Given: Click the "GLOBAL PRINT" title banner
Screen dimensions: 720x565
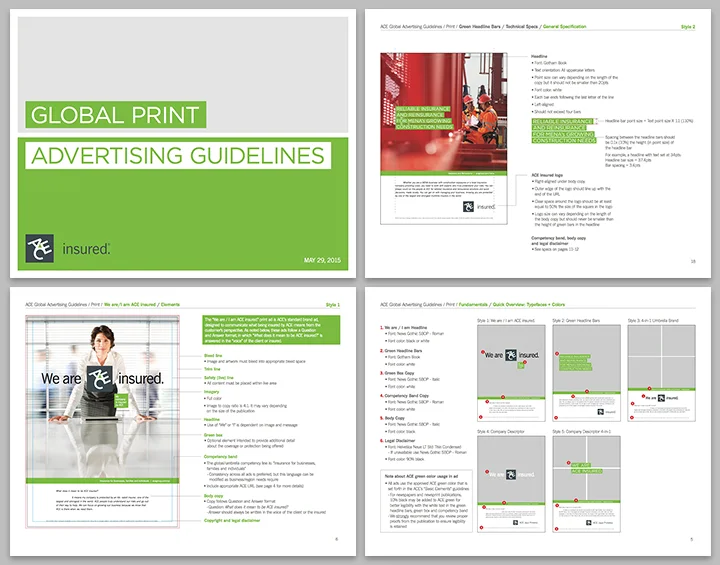Looking at the screenshot, I should (116, 115).
